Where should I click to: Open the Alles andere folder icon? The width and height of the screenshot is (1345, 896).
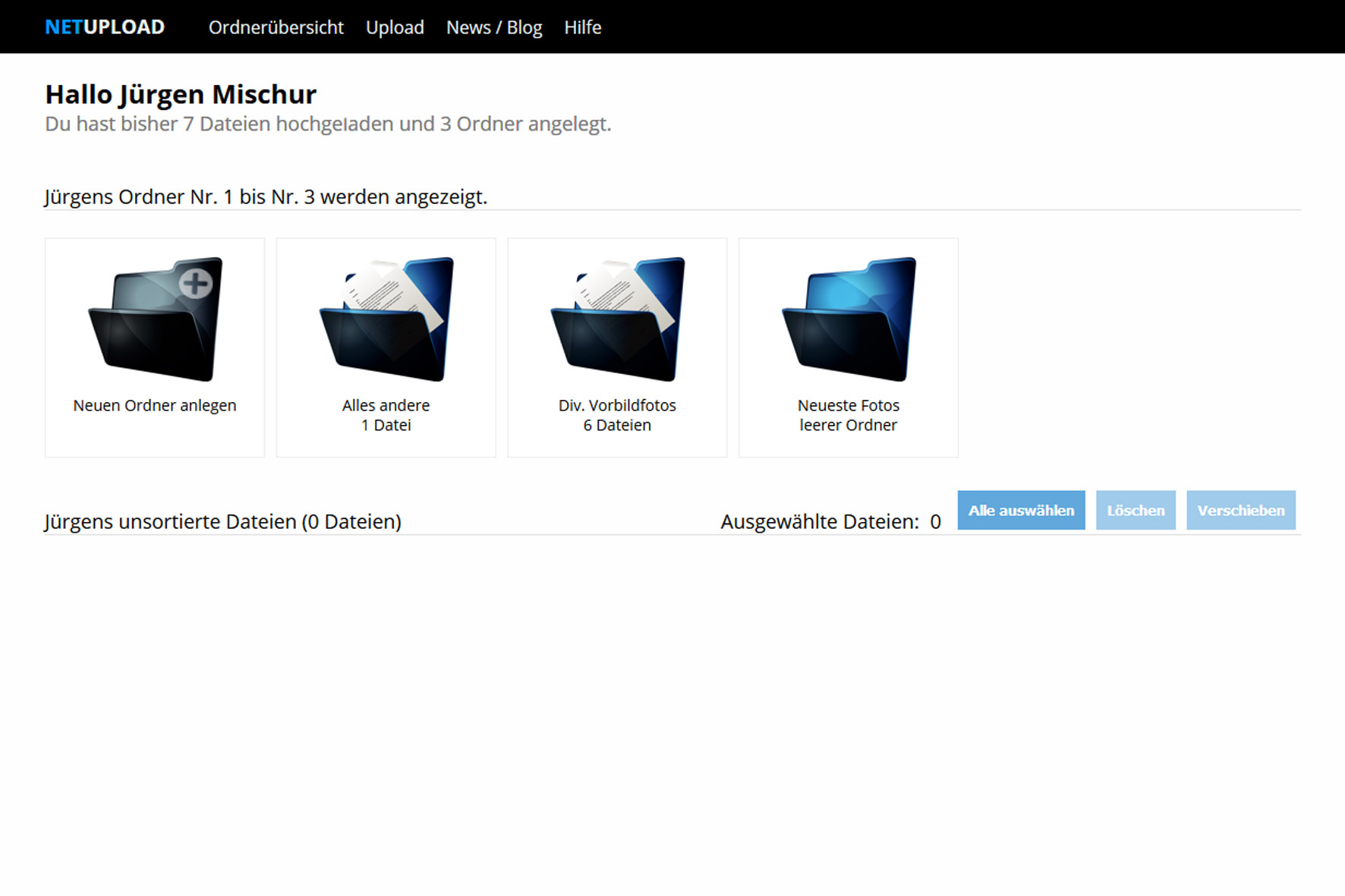[386, 319]
